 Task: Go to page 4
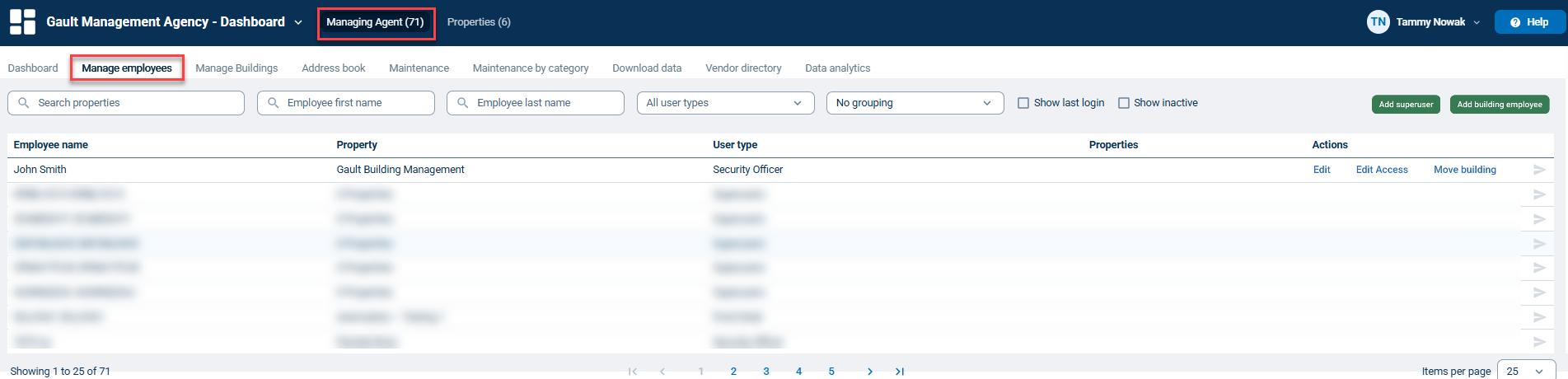(x=798, y=372)
